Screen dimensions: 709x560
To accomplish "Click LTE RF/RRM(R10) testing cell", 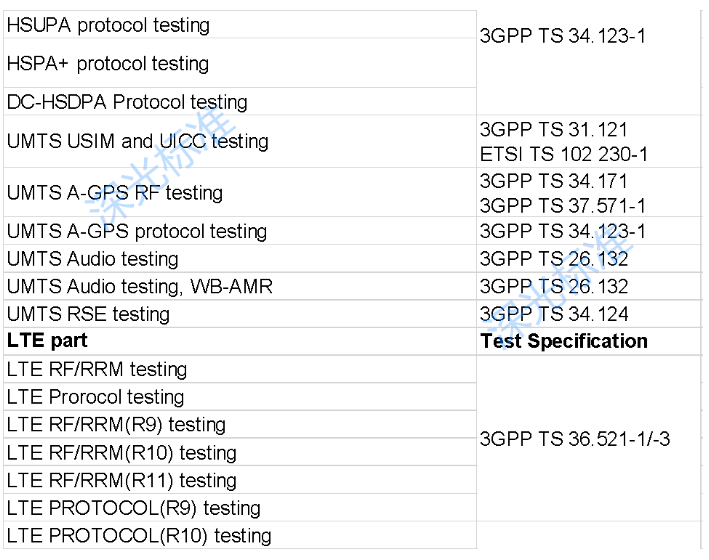I will [x=121, y=453].
